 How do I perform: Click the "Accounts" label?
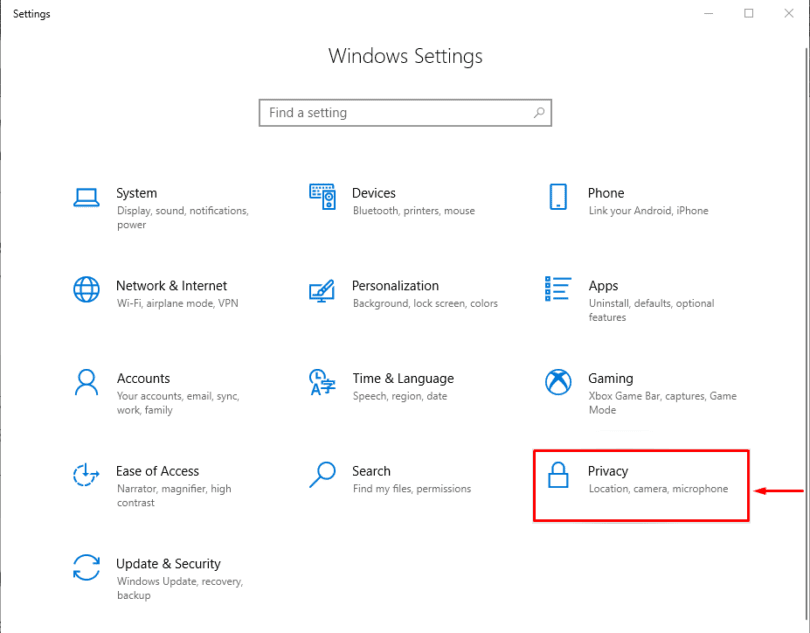point(143,378)
